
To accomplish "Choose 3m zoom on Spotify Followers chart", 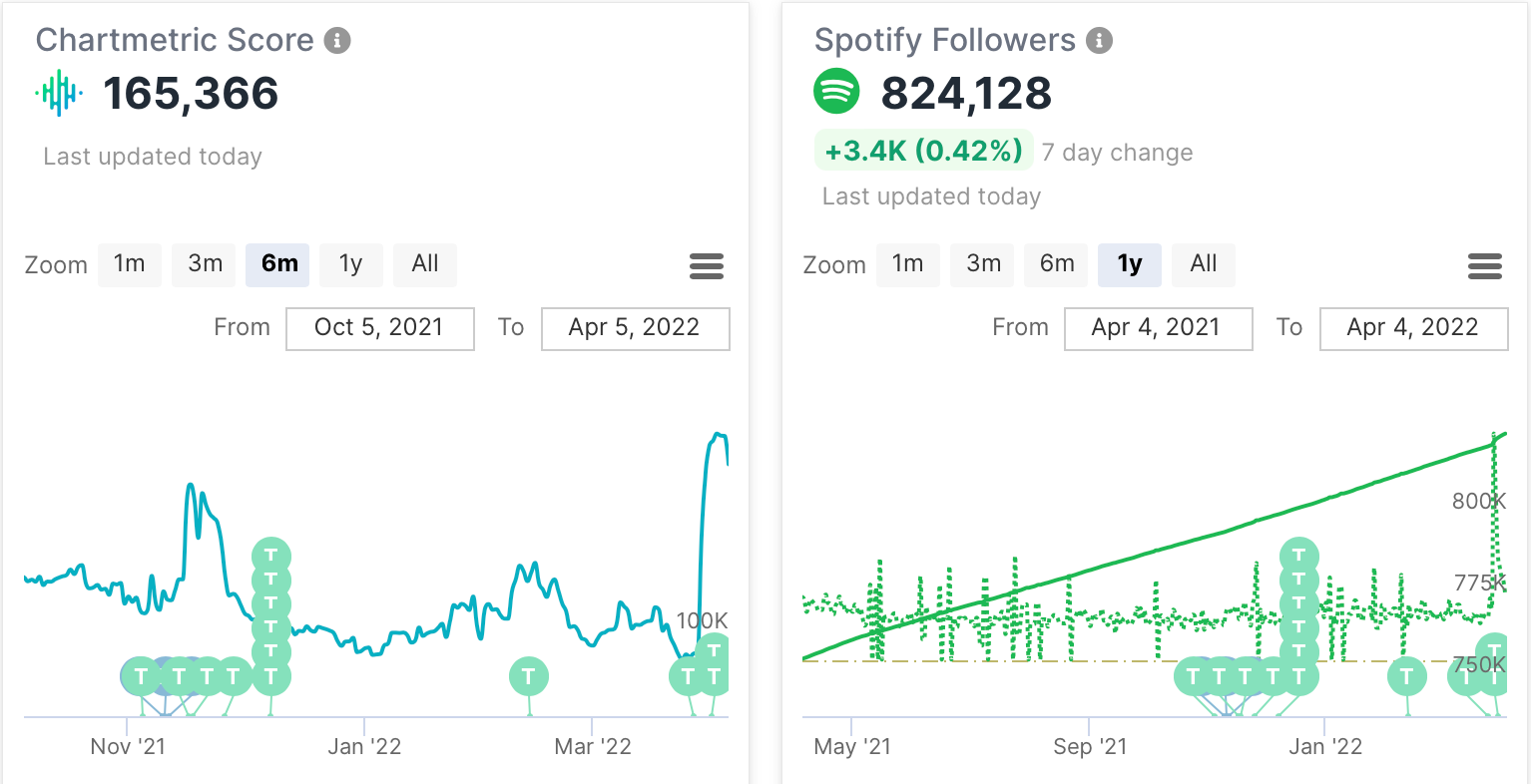I will [983, 264].
